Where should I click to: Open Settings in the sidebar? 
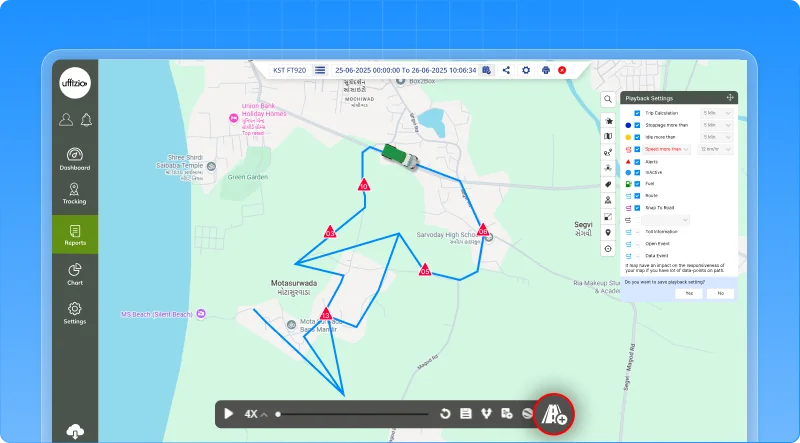coord(75,313)
